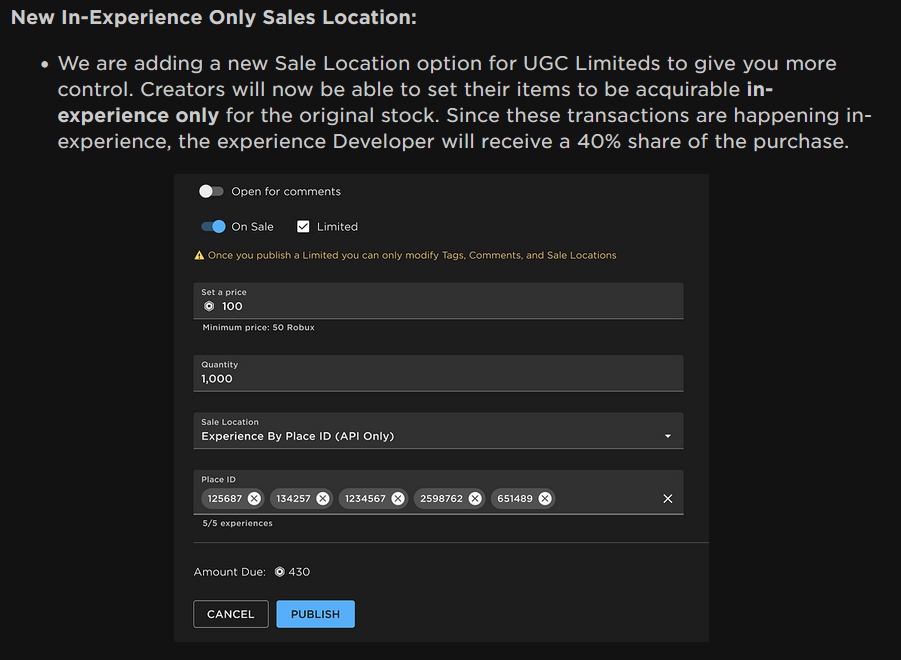Click the Cancel button
The height and width of the screenshot is (660, 901).
[x=230, y=614]
